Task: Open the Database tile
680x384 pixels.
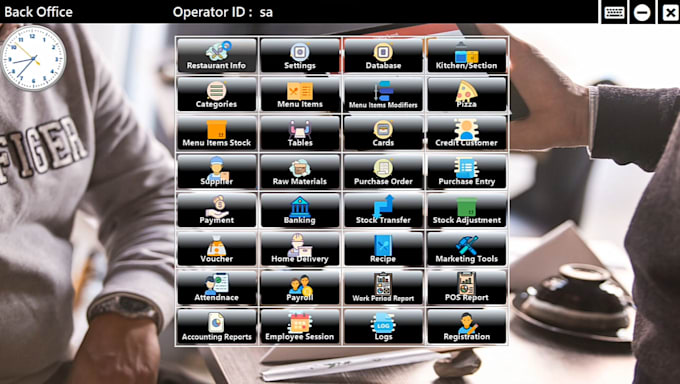Action: 383,56
